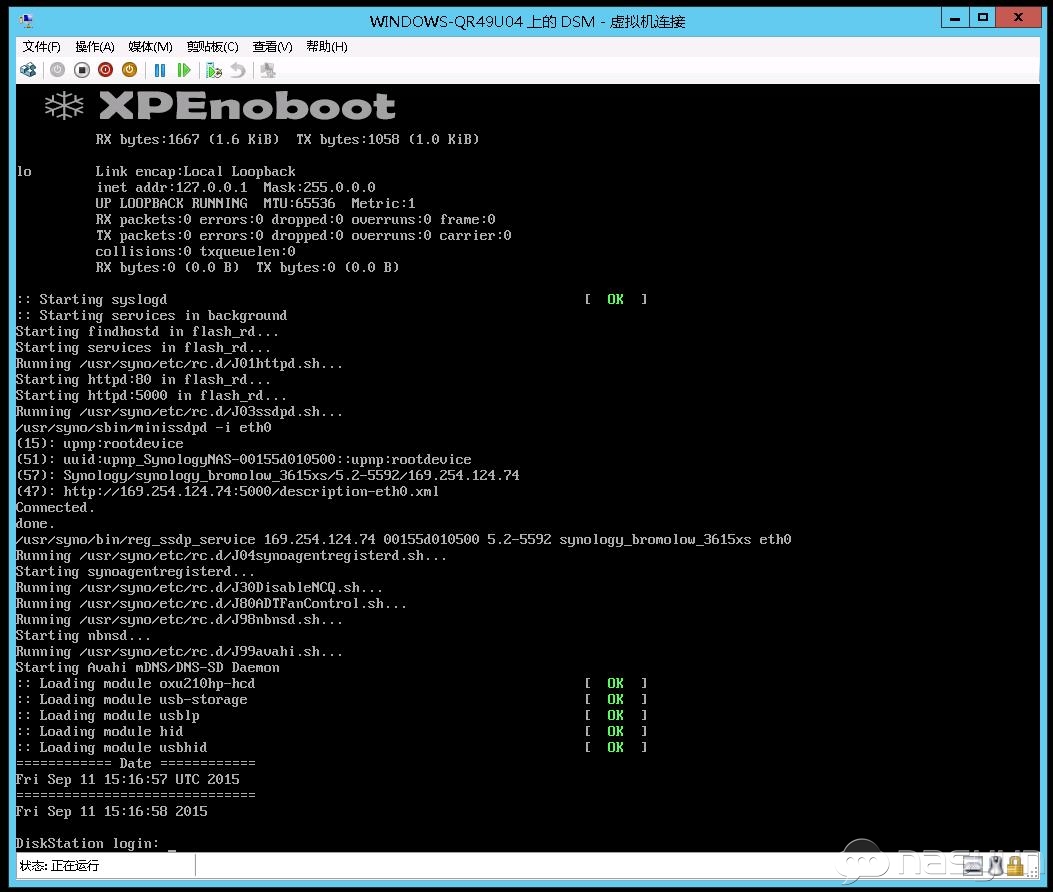The image size is (1053, 892).
Task: Click the padlock security icon in status bar
Action: (1015, 866)
